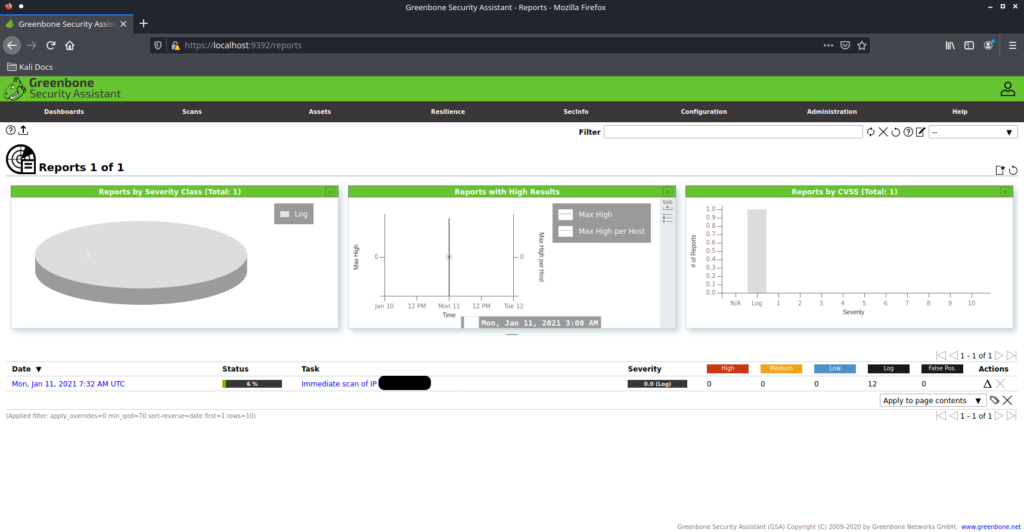This screenshot has height=532, width=1024.
Task: Reset filter to default with the circular arrow
Action: coord(895,132)
